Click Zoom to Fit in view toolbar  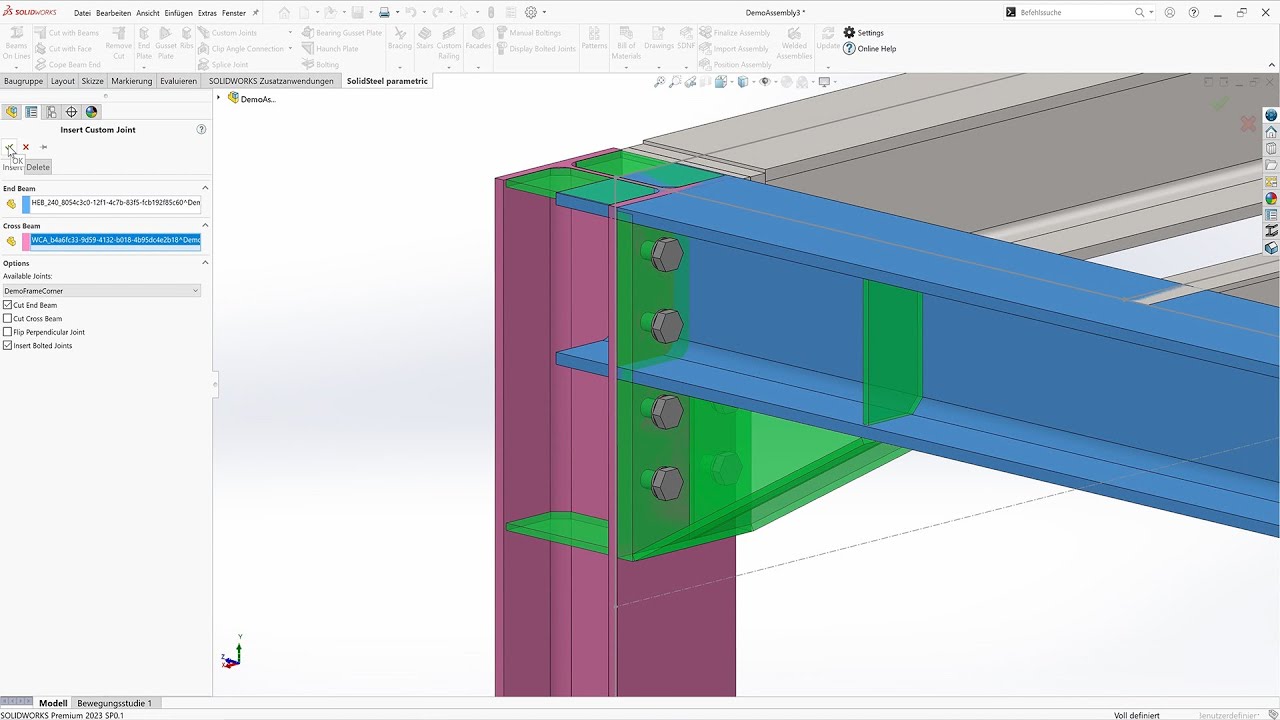[659, 82]
